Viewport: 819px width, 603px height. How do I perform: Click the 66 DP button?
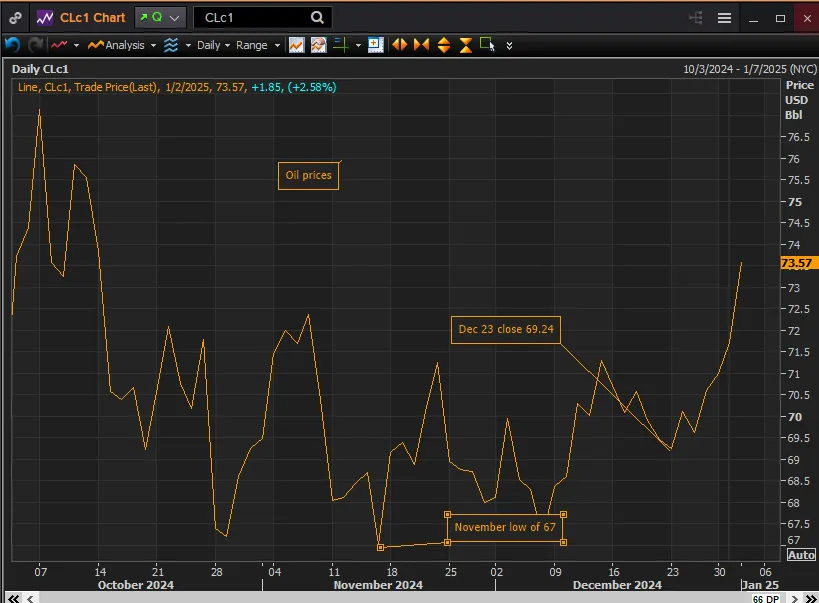[x=765, y=598]
